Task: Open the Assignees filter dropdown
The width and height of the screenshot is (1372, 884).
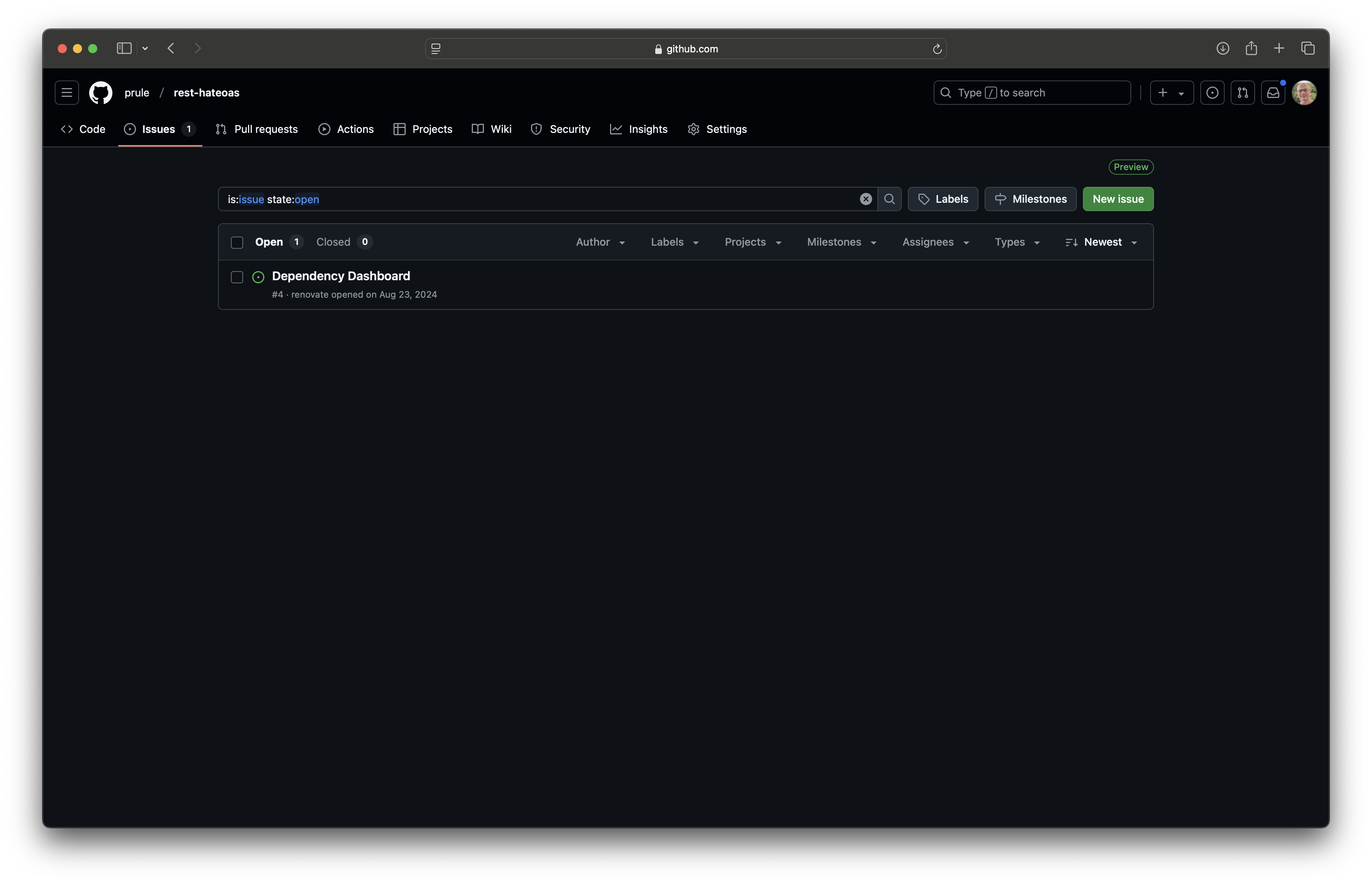Action: coord(934,242)
